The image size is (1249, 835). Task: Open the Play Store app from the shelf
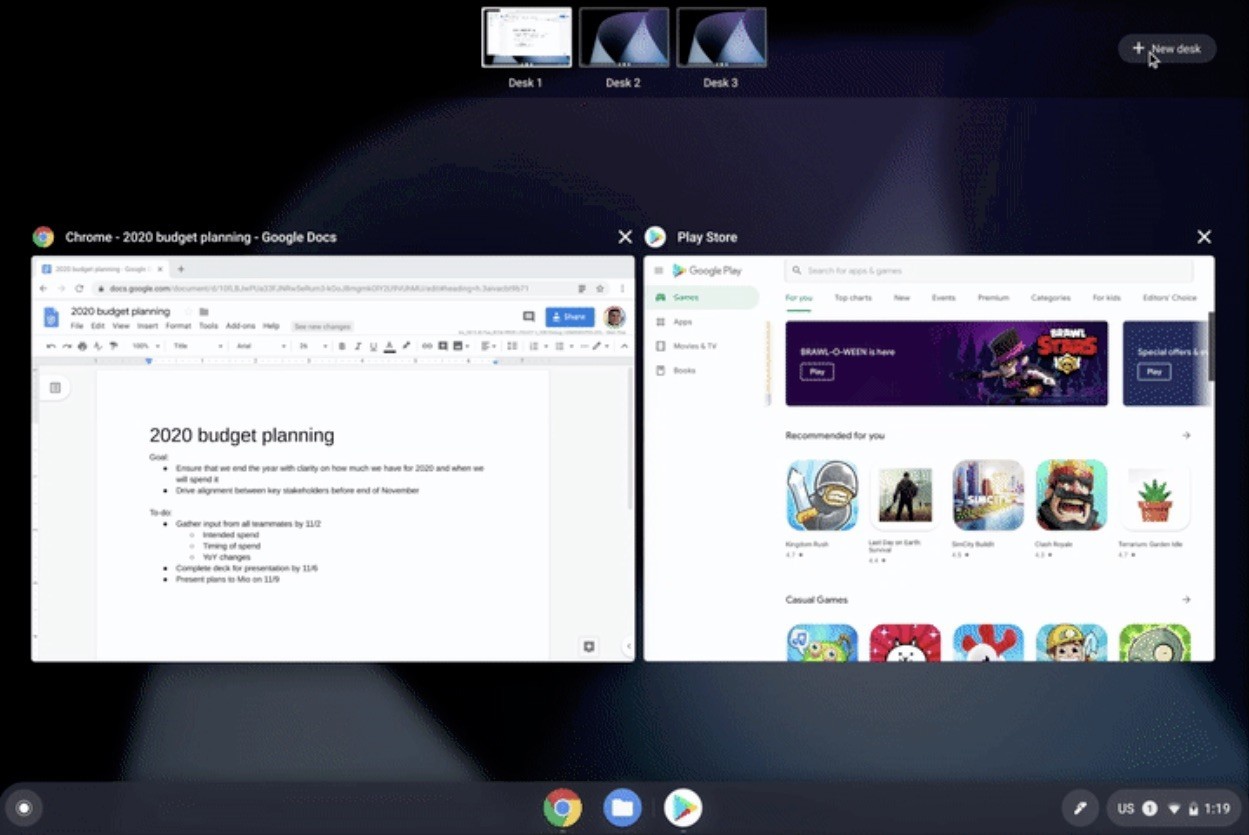[682, 807]
